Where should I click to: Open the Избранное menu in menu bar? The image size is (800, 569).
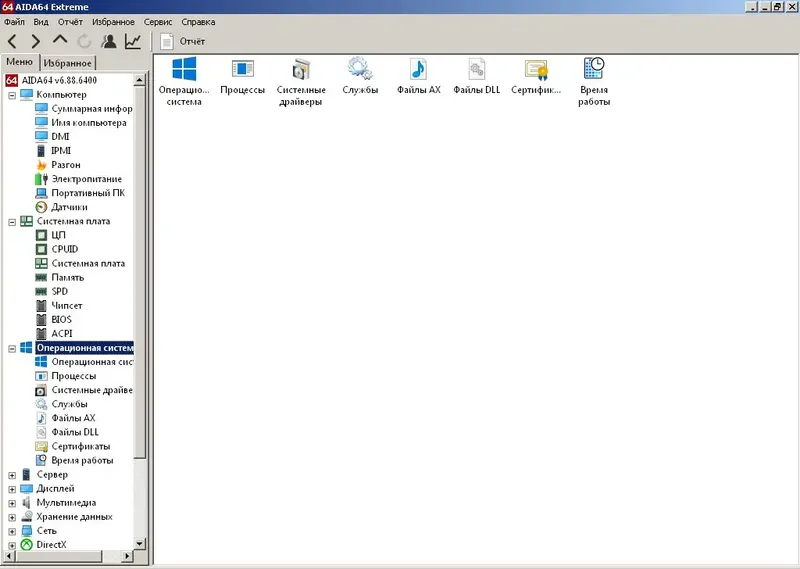pyautogui.click(x=113, y=22)
